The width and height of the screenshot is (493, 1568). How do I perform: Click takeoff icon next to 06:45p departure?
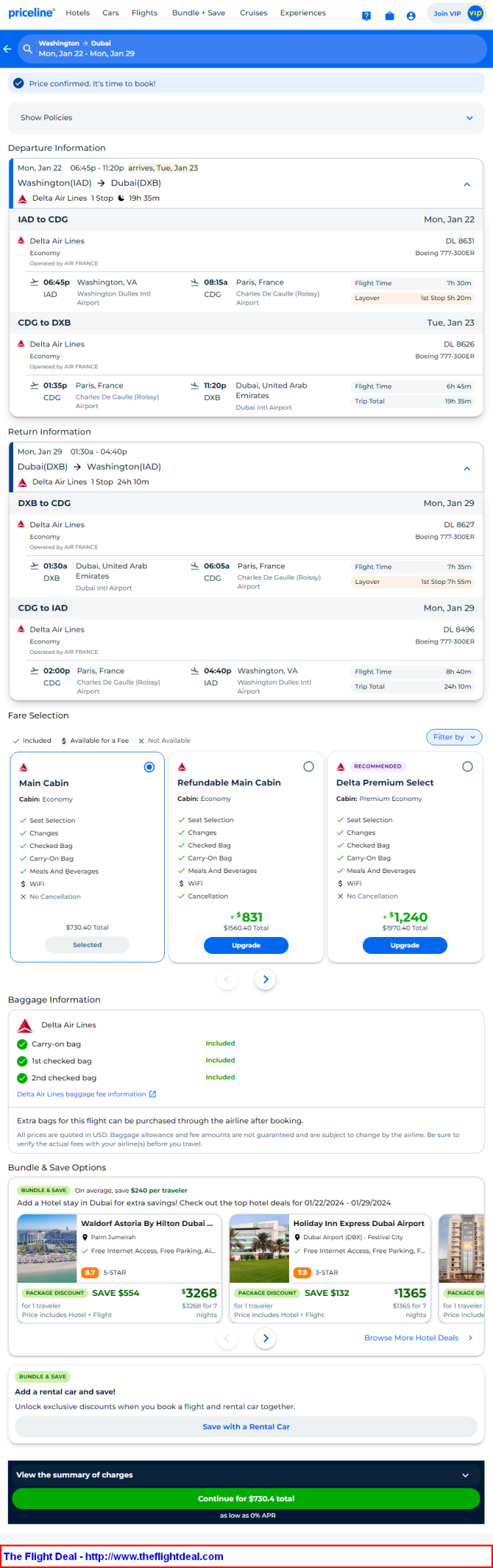(34, 282)
